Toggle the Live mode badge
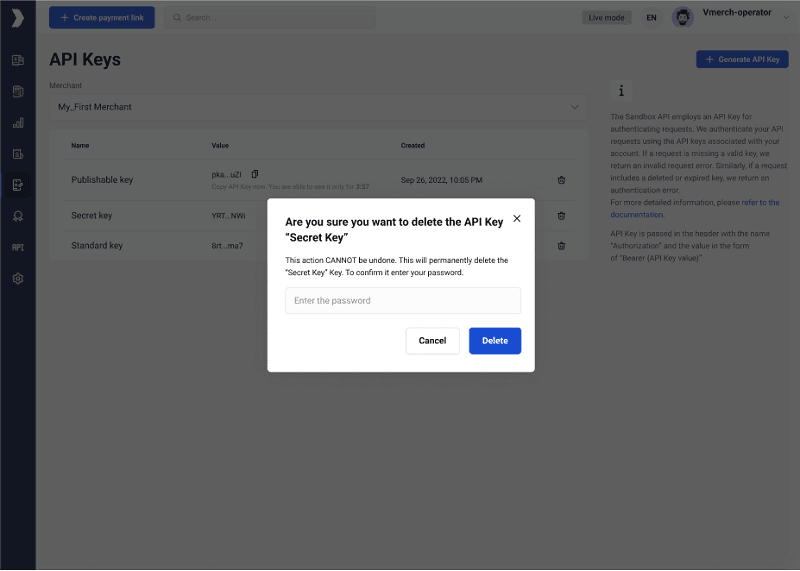Screen dimensions: 800x571 pos(607,18)
